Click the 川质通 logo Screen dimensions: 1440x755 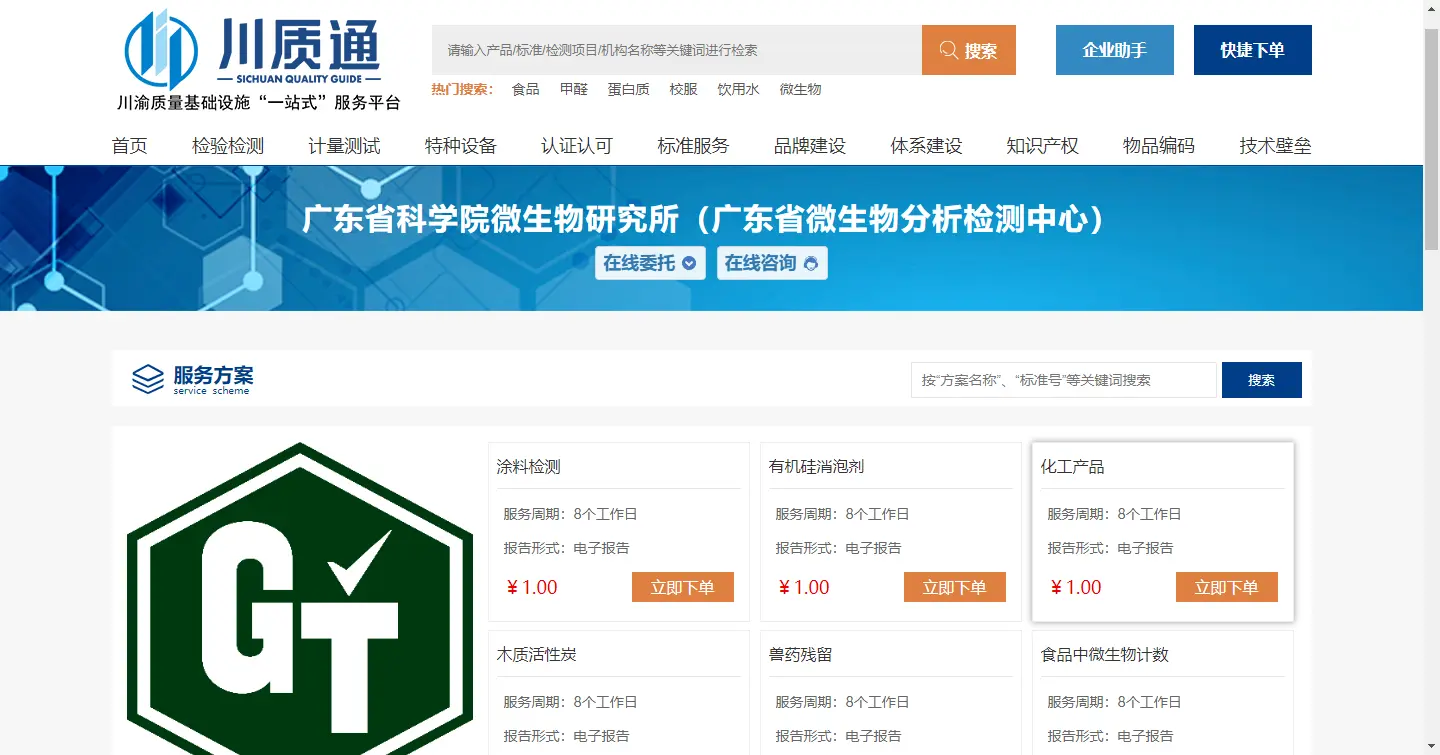(258, 60)
